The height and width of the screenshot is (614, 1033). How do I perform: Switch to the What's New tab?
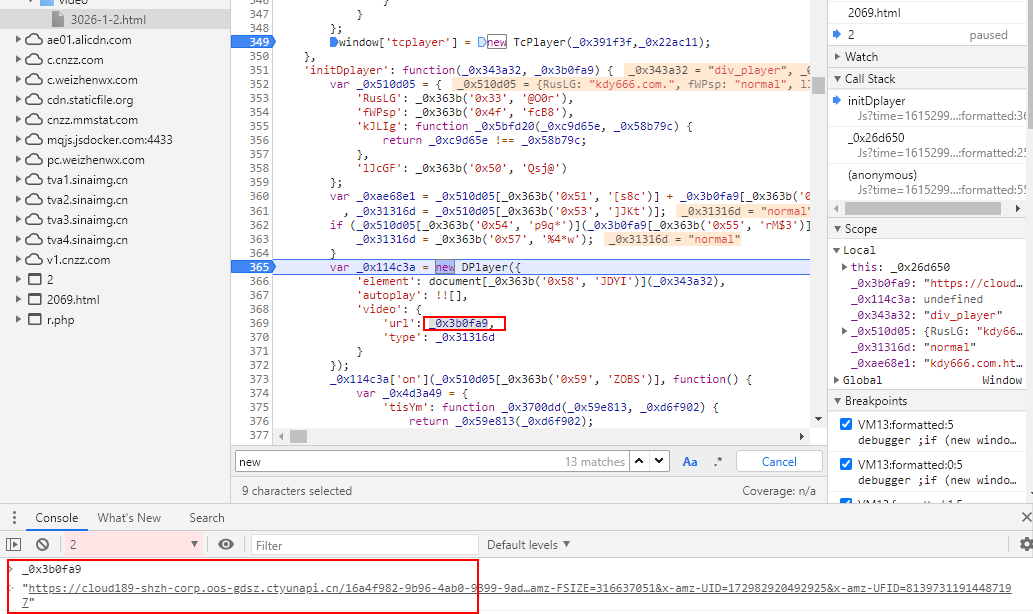pos(129,518)
